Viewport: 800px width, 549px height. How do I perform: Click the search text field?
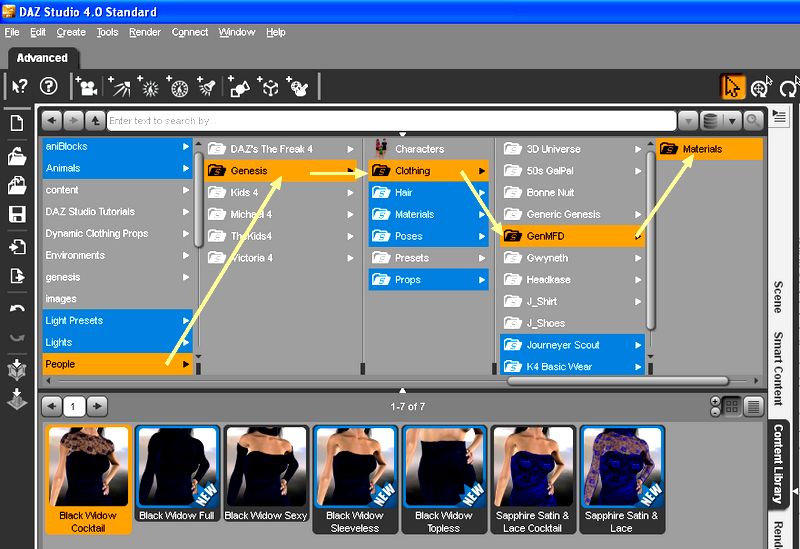[391, 121]
